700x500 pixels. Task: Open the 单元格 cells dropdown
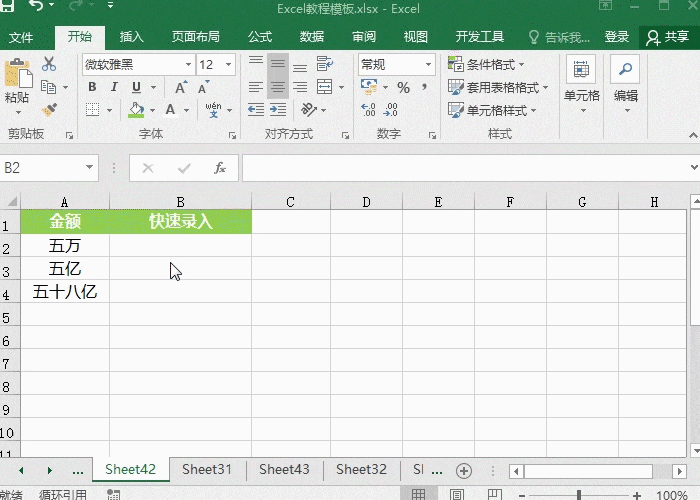581,84
